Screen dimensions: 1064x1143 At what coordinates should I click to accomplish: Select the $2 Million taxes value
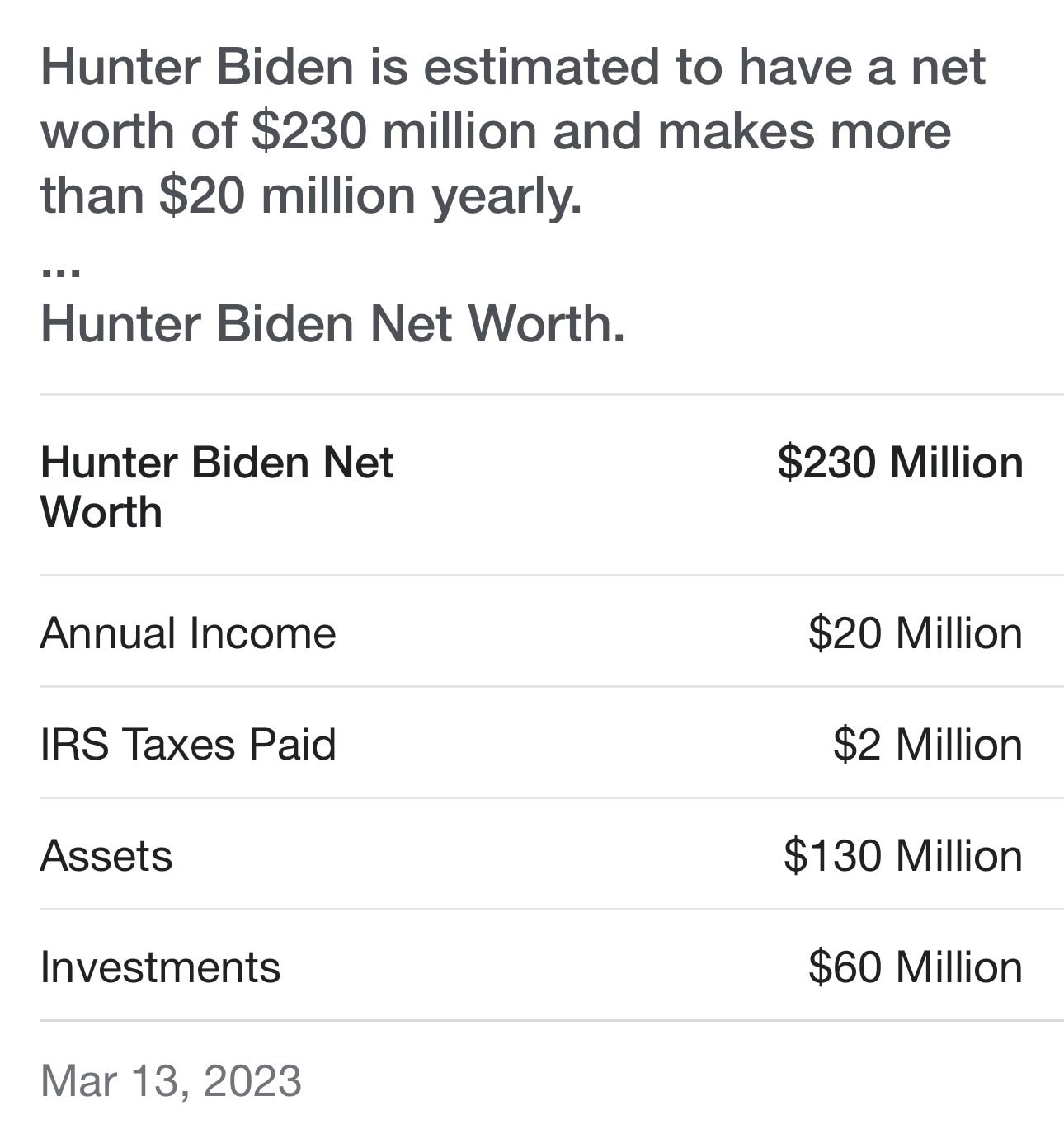click(927, 744)
